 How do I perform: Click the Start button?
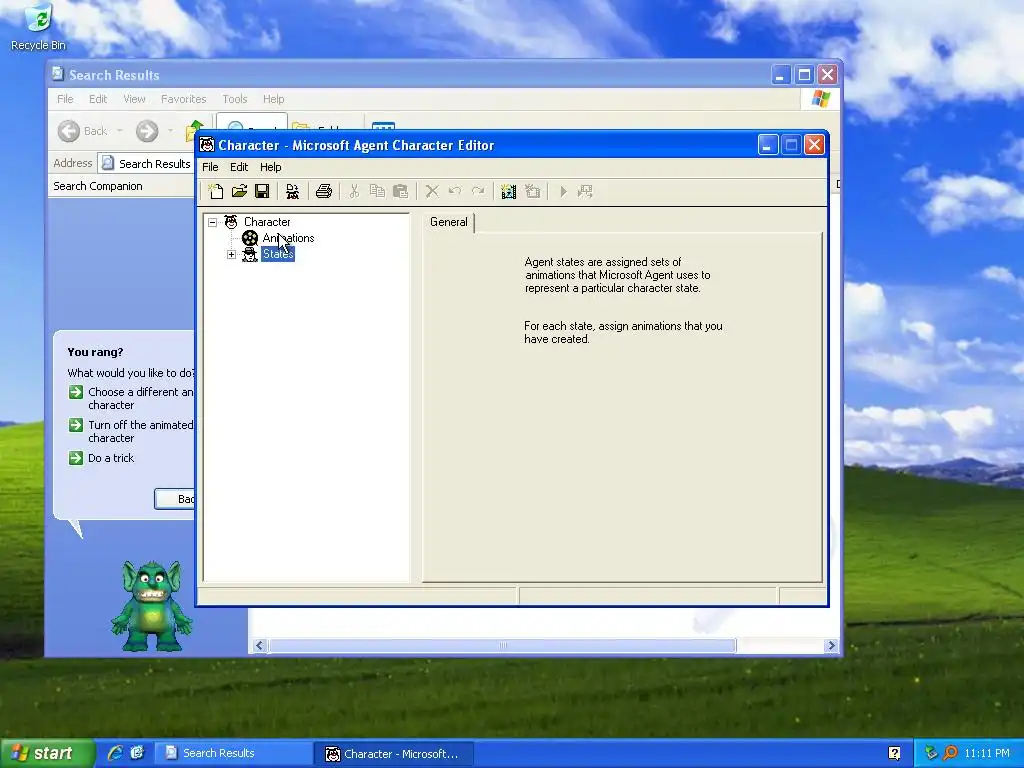(46, 753)
